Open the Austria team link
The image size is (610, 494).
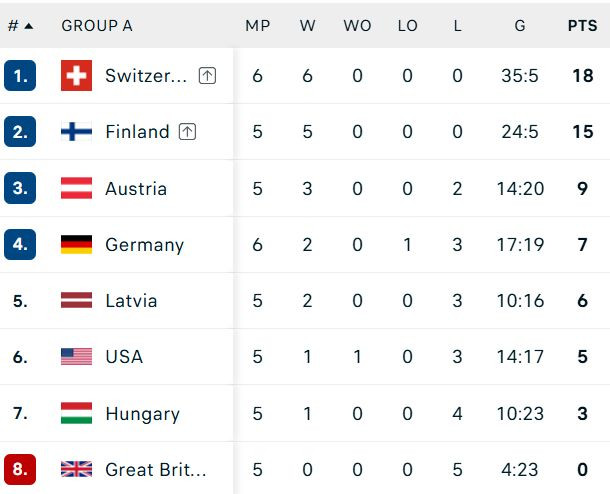136,189
